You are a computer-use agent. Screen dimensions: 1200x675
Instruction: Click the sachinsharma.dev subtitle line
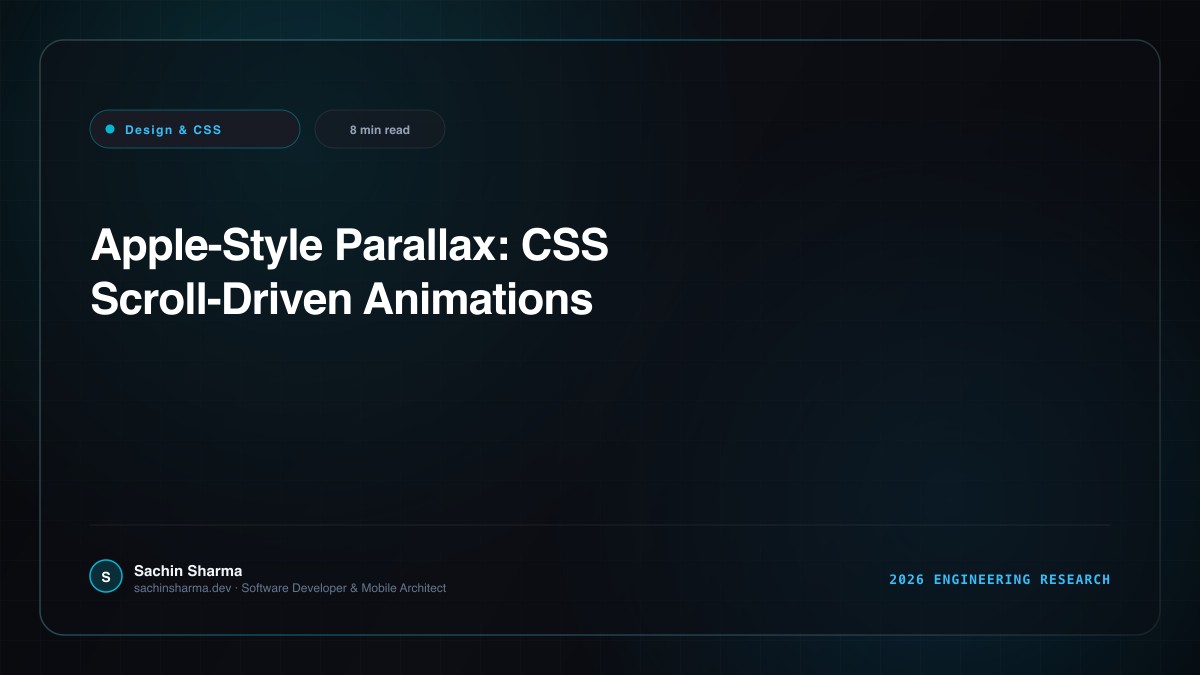point(290,588)
